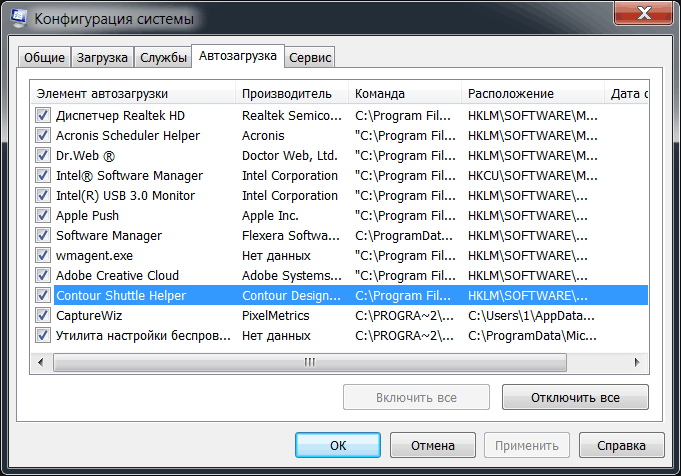Select the Dr.Web ® entry name

85,155
